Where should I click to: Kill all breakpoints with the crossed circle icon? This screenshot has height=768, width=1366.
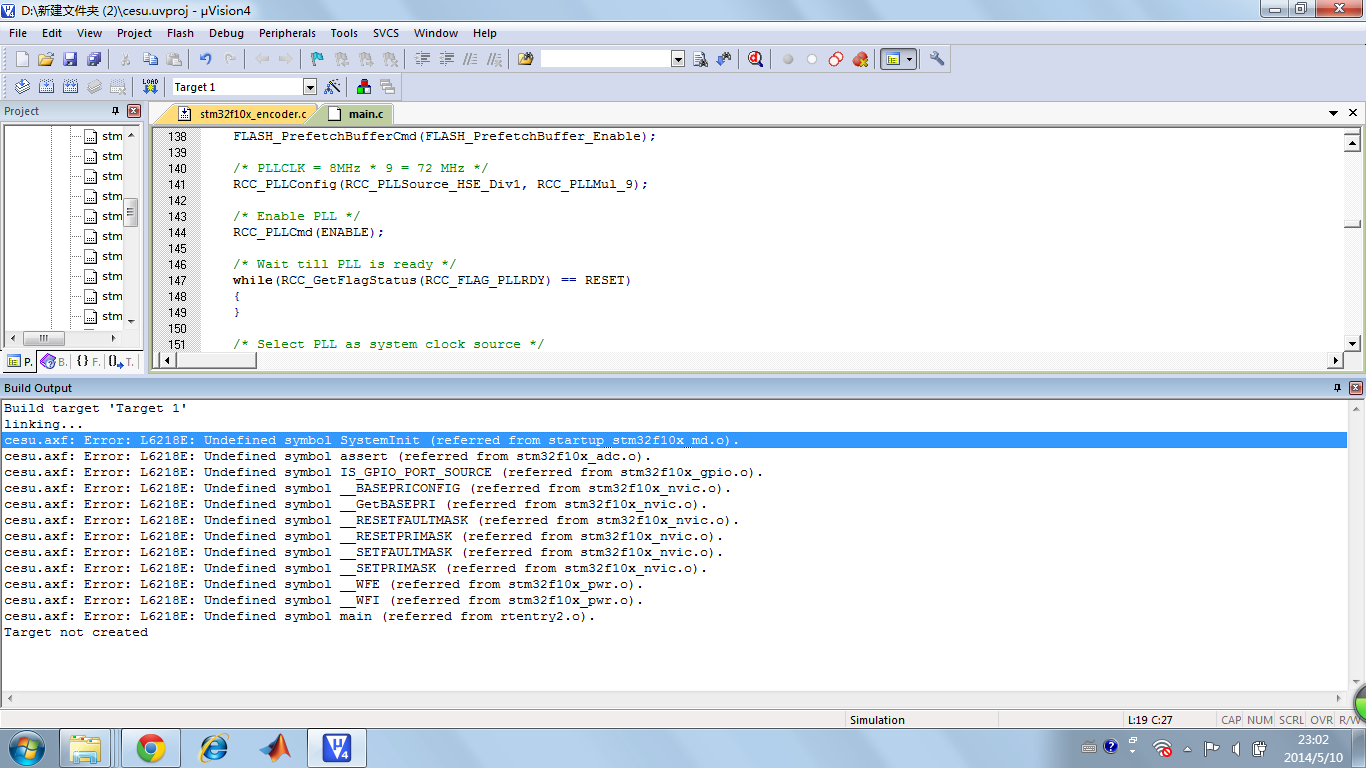860,59
